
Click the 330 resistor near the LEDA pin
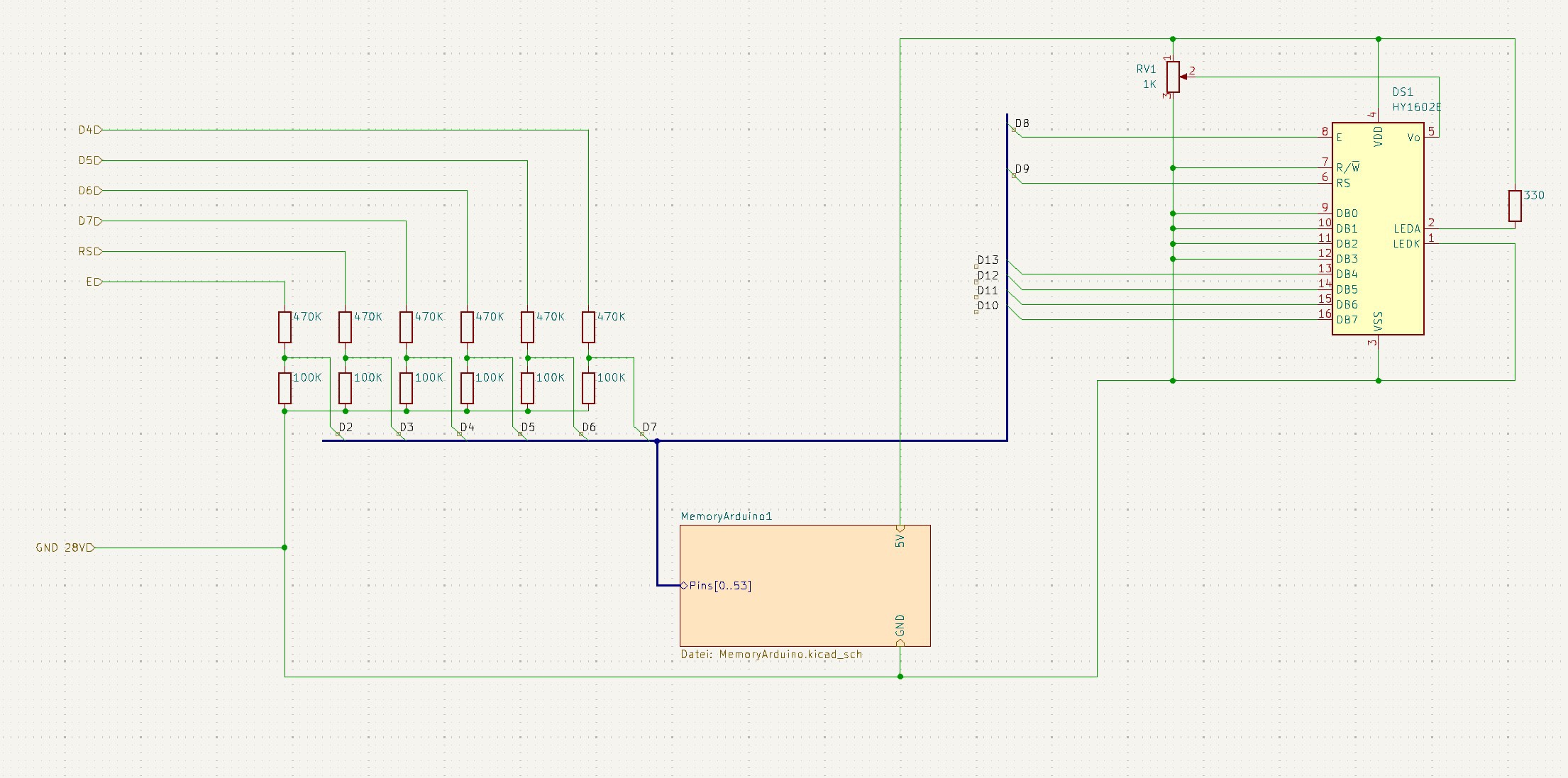[1515, 206]
